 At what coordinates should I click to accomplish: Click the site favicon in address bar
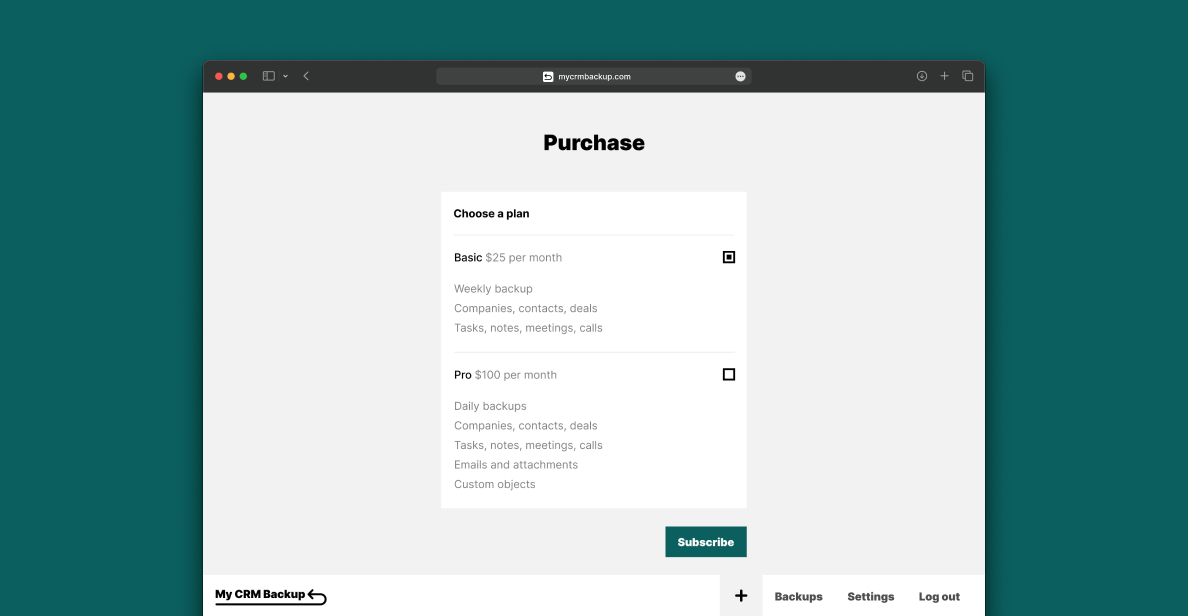[548, 76]
